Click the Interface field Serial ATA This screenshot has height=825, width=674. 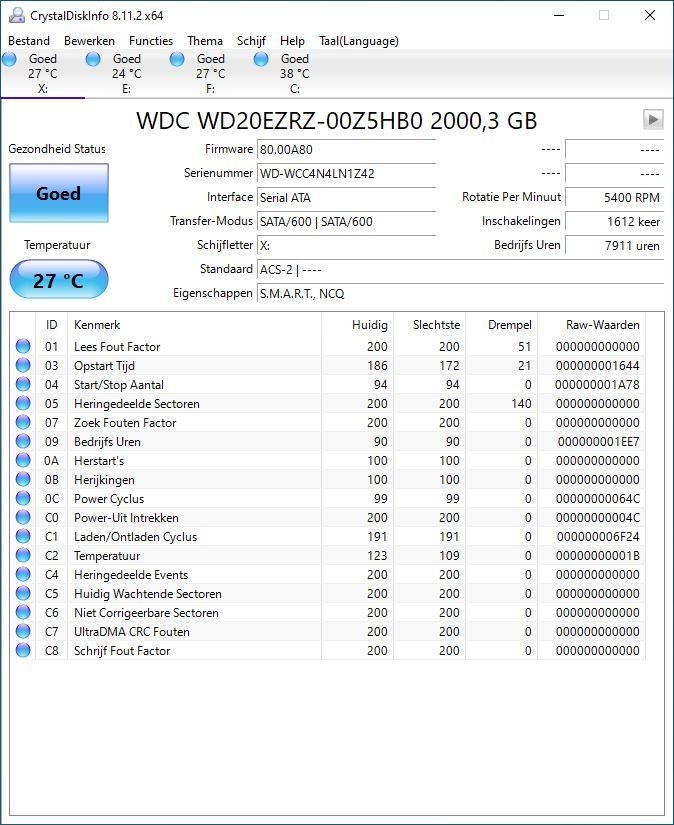click(x=346, y=197)
